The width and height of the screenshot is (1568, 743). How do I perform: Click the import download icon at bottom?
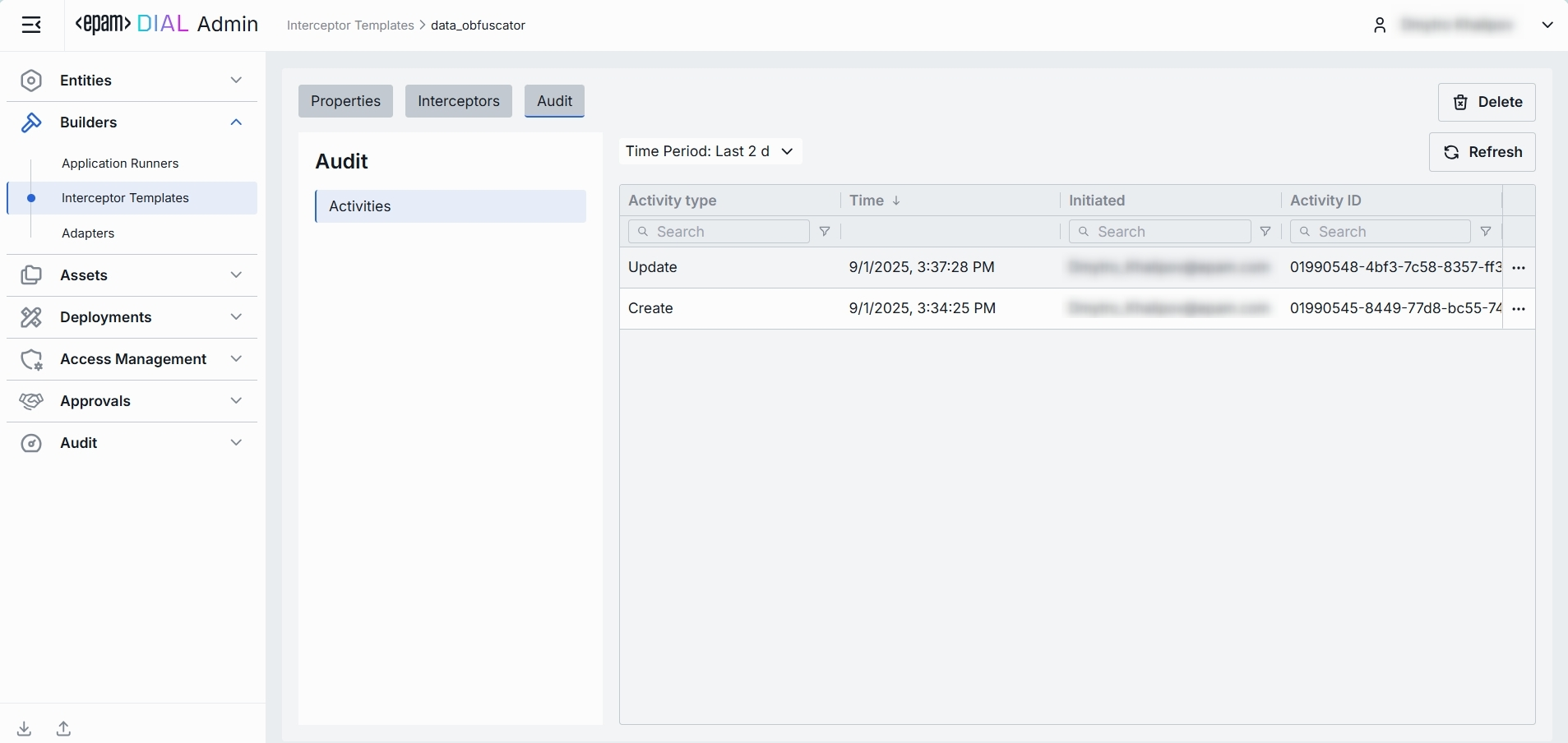tap(25, 728)
